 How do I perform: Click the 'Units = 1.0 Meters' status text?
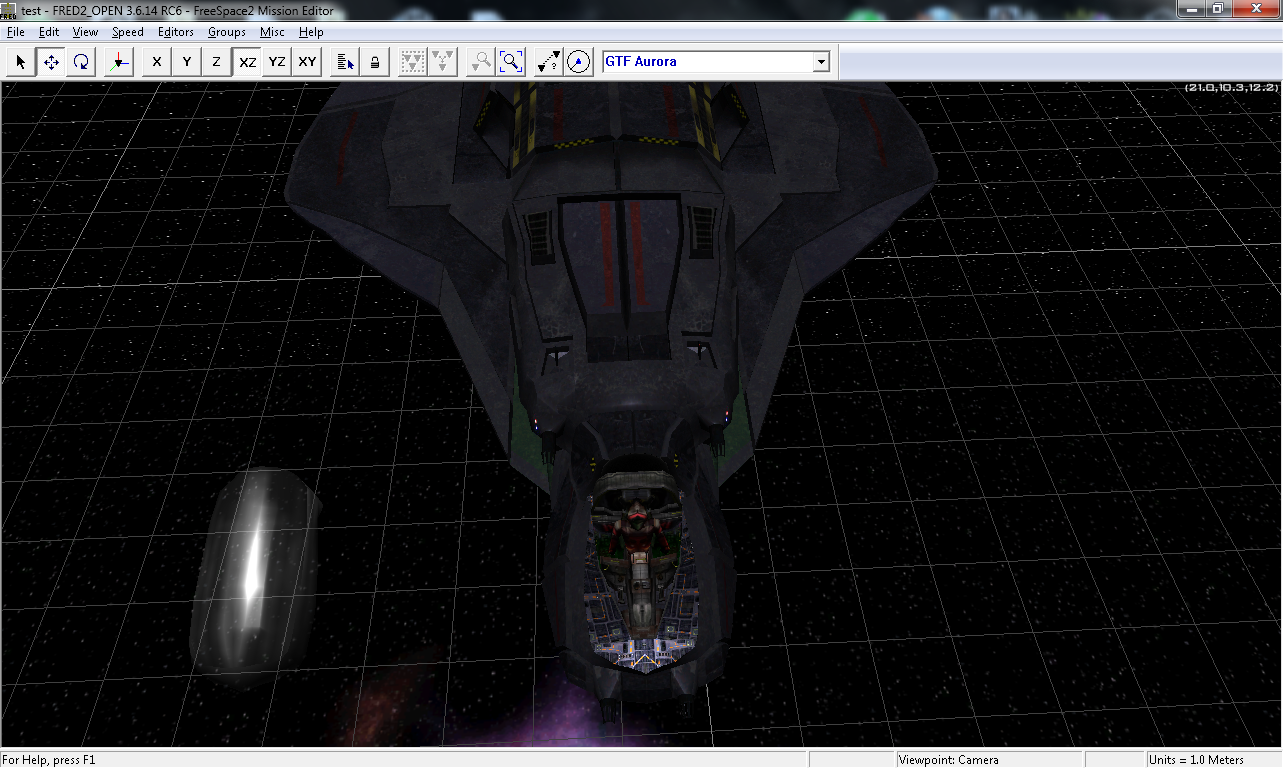[x=1197, y=760]
